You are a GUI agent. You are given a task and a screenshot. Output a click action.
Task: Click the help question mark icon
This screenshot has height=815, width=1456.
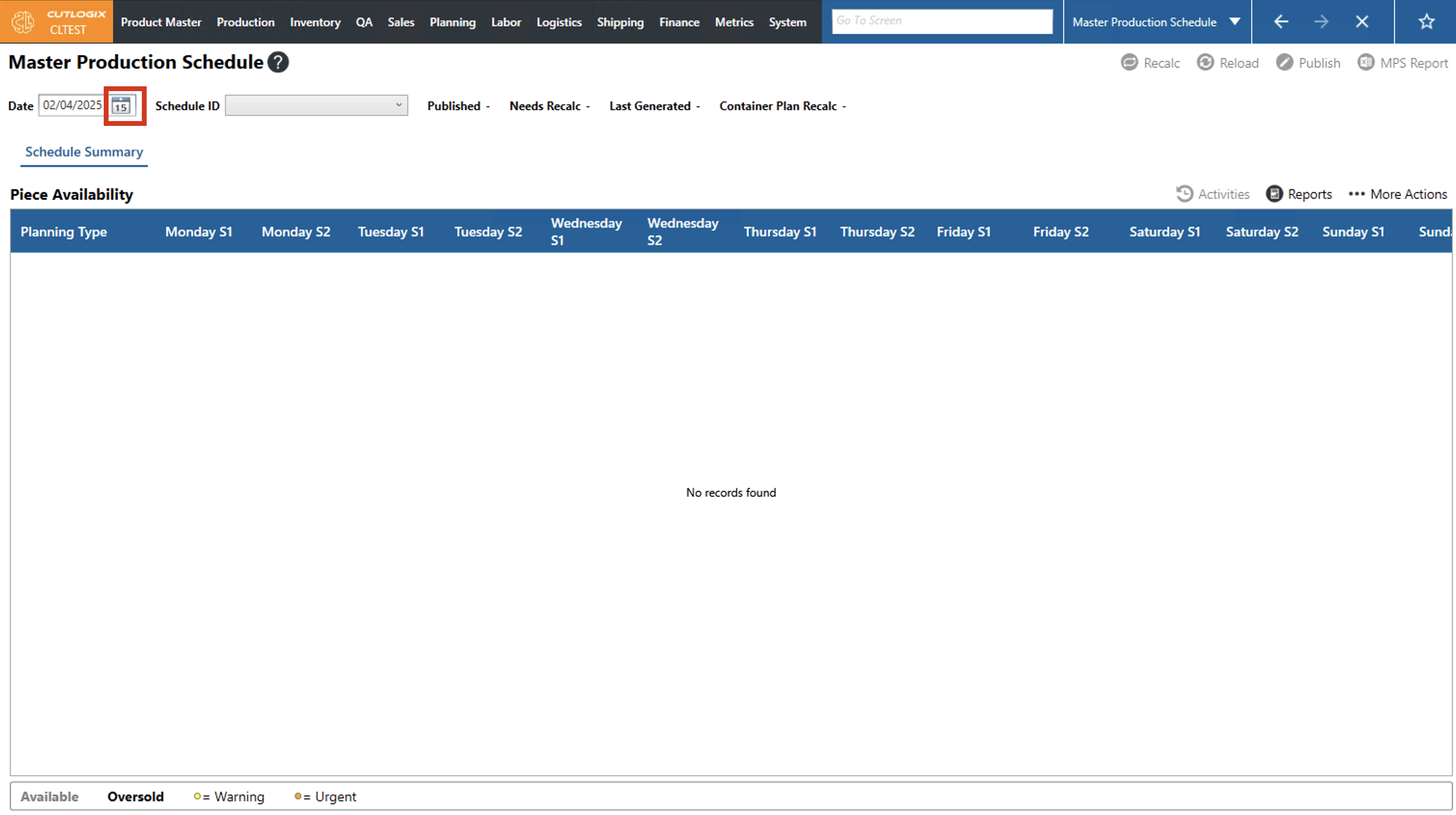tap(278, 62)
